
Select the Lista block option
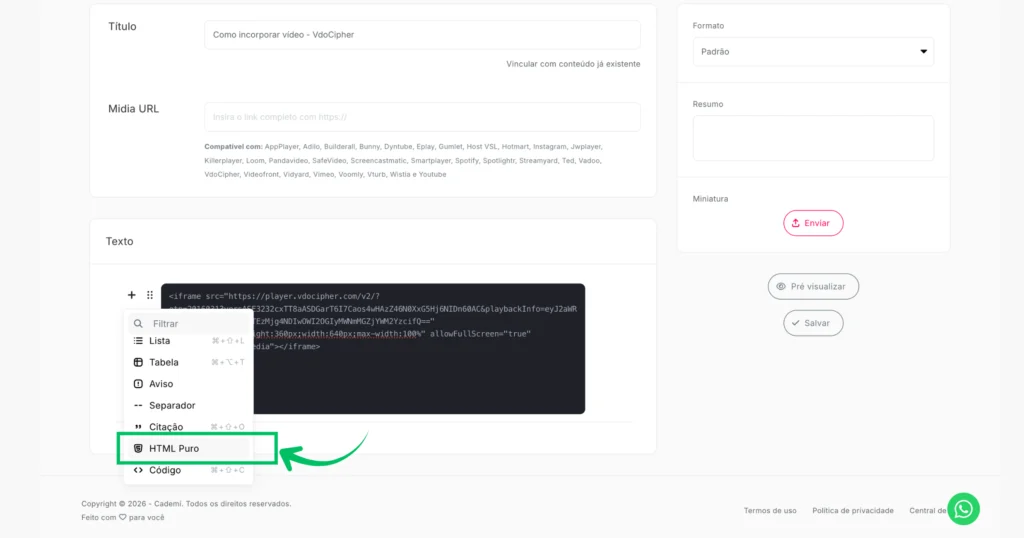click(x=188, y=341)
